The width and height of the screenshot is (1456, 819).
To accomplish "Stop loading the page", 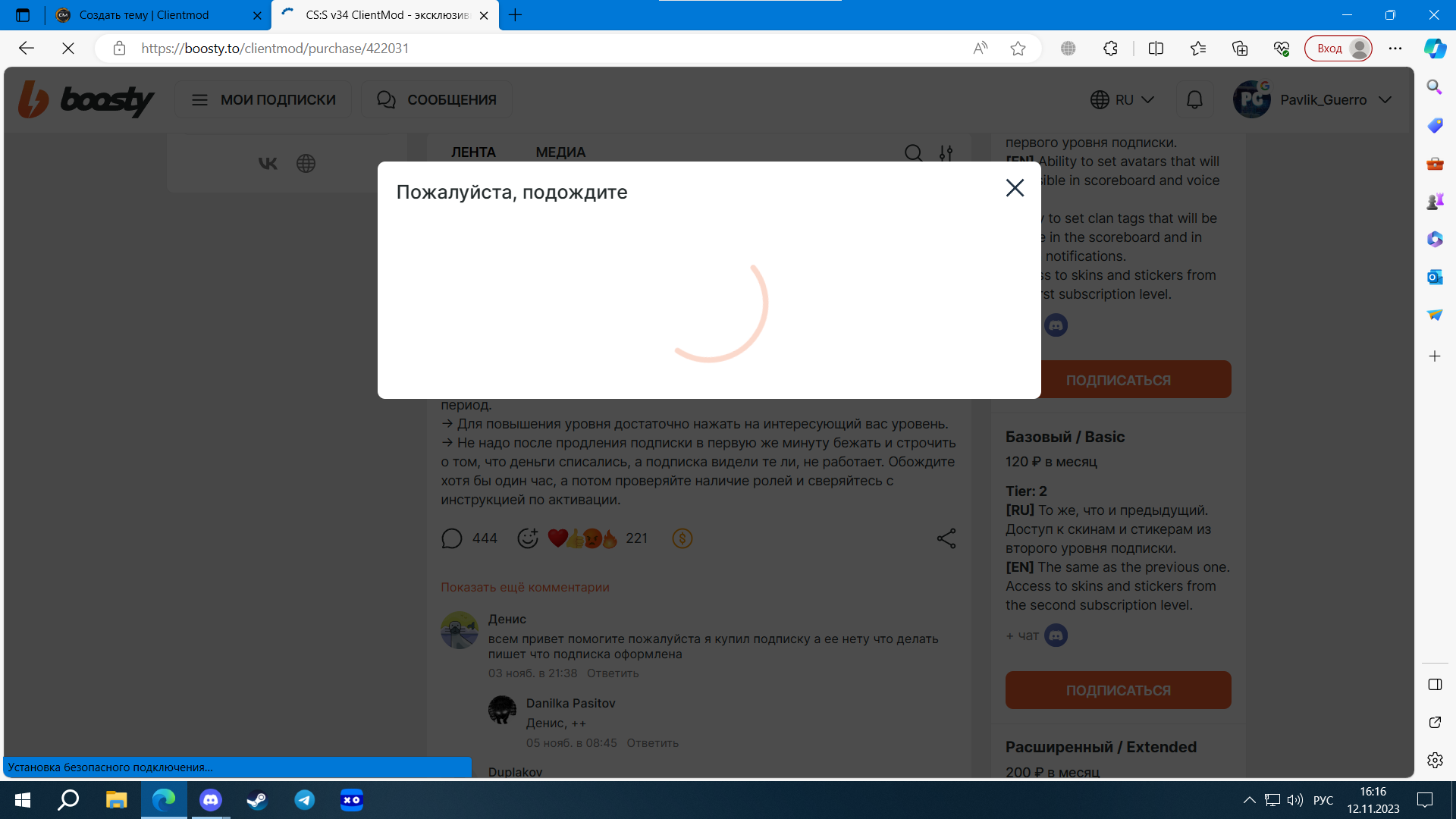I will (x=67, y=49).
